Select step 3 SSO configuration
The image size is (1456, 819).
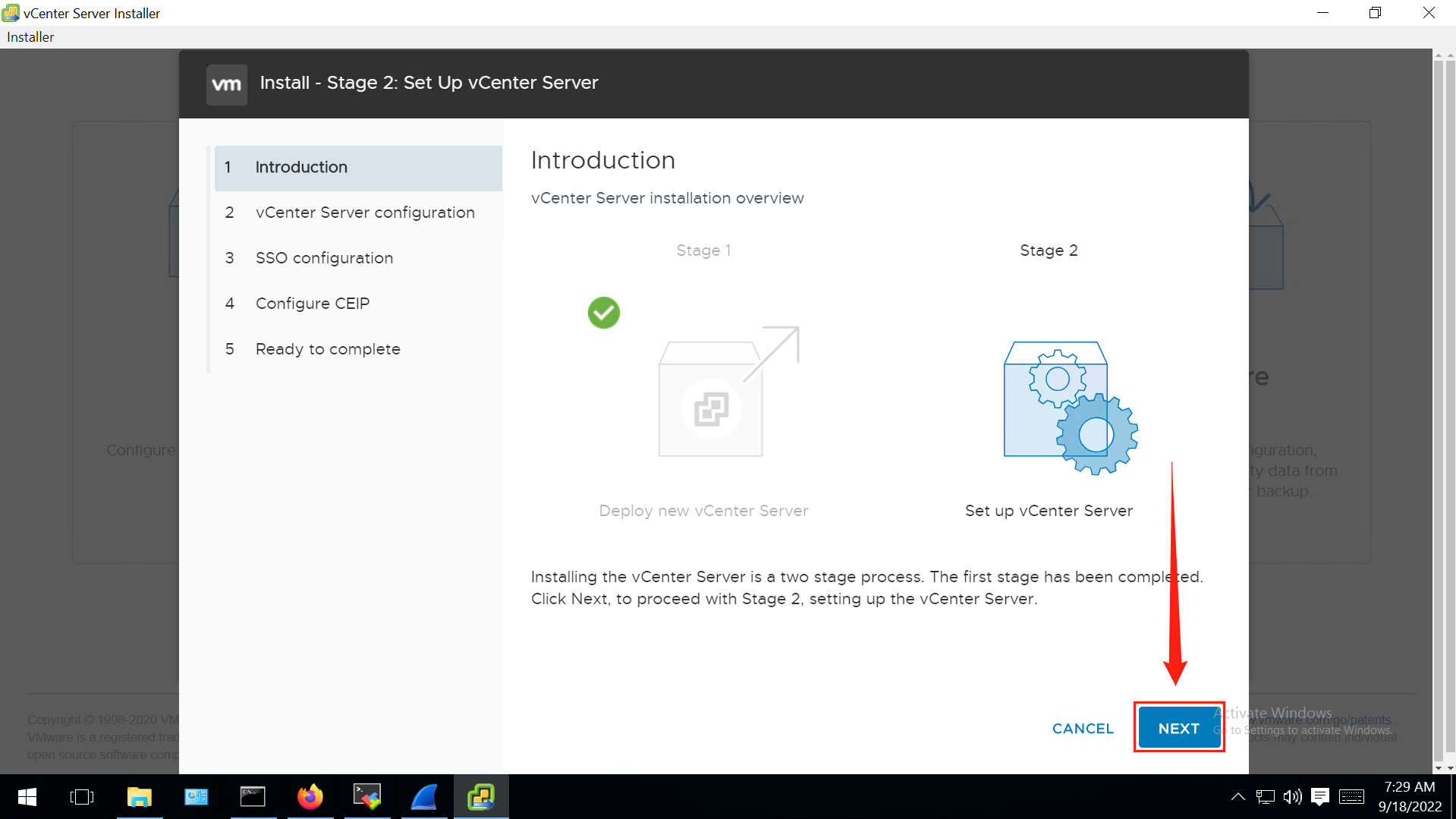[358, 258]
